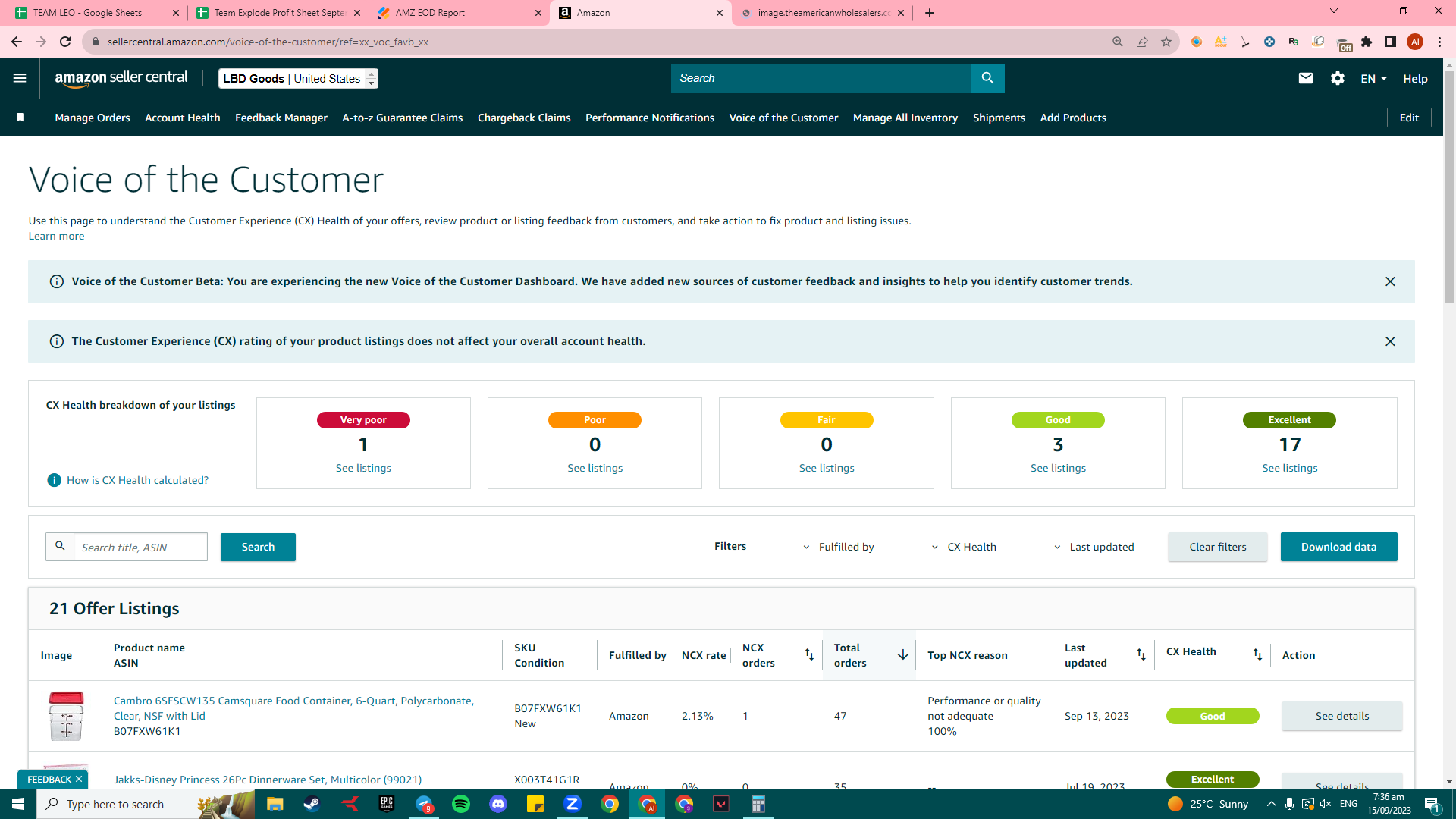
Task: Click the Clear filters button
Action: [x=1217, y=547]
